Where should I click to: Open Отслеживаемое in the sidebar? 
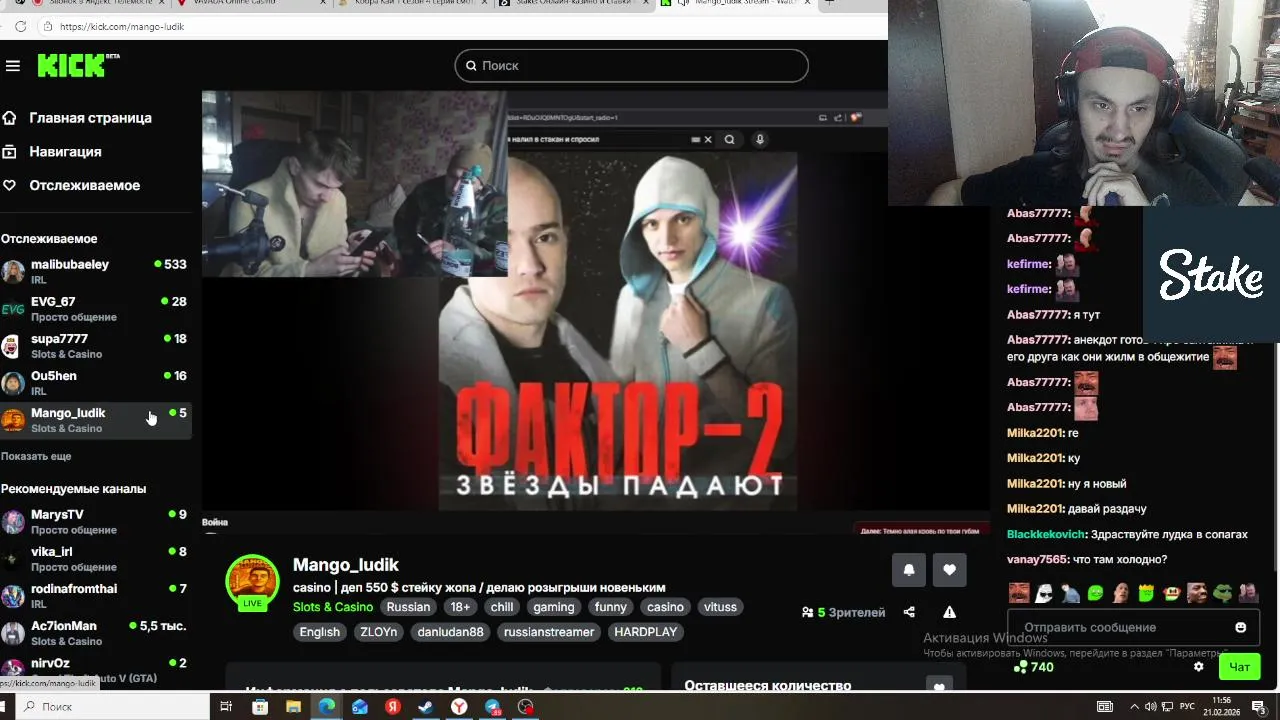click(84, 186)
